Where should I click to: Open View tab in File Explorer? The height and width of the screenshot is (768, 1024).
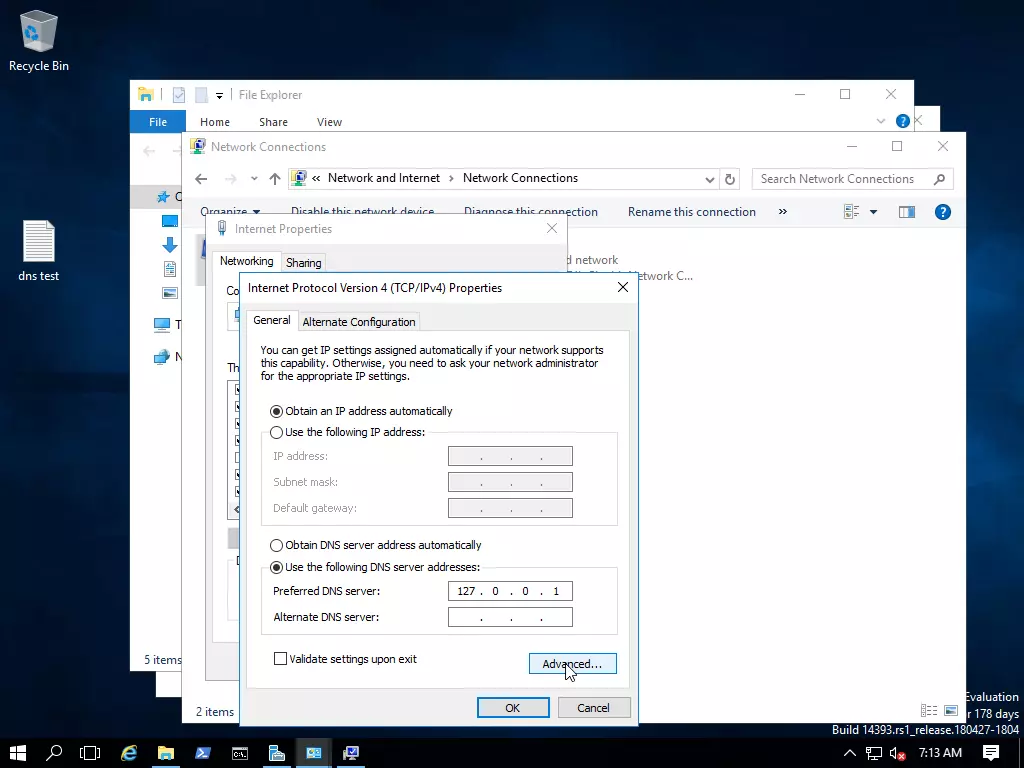tap(329, 122)
